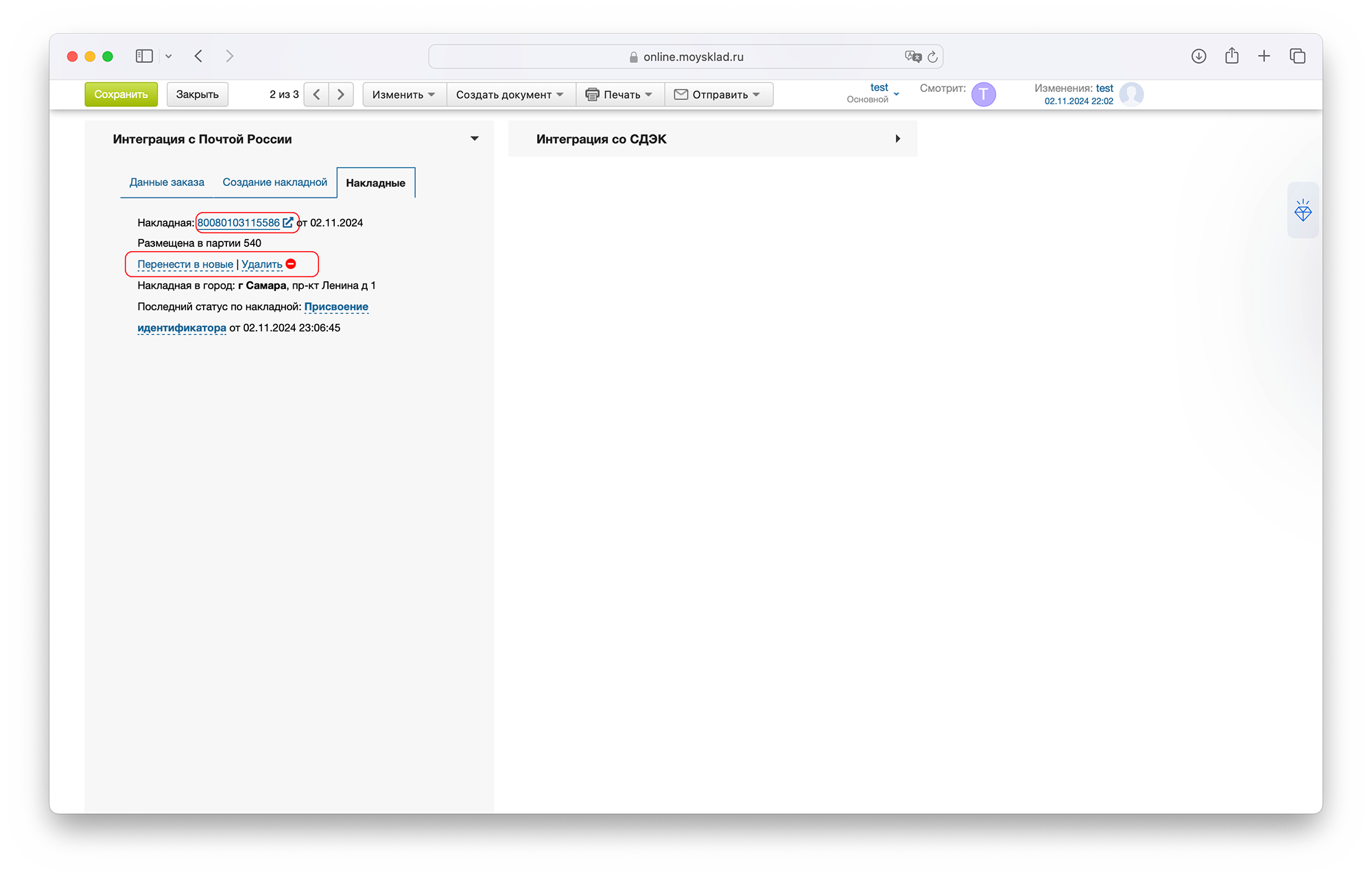Screen dimensions: 1372x879
Task: Switch to Создание накладной tab
Action: [x=274, y=183]
